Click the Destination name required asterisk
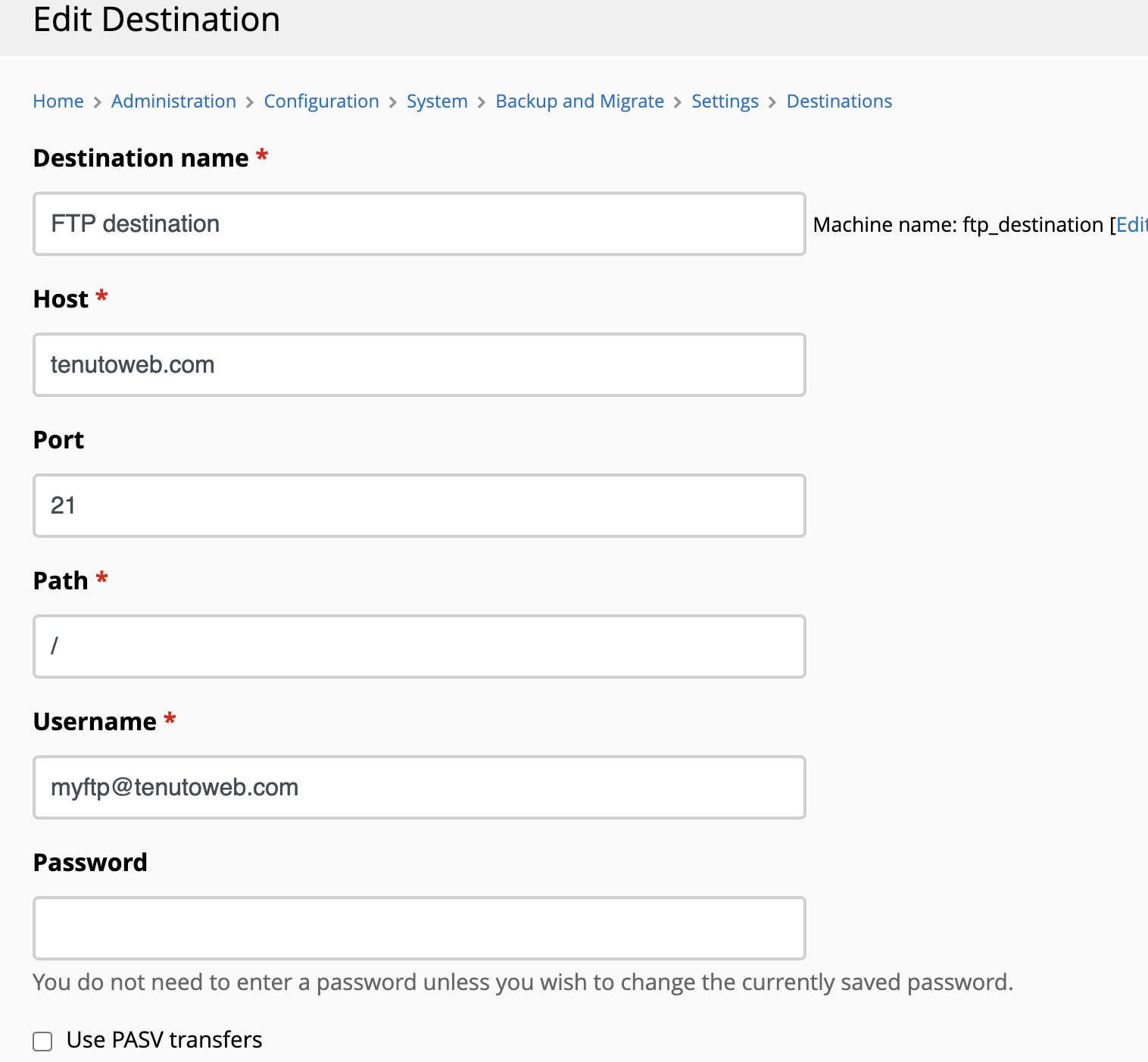 261,155
